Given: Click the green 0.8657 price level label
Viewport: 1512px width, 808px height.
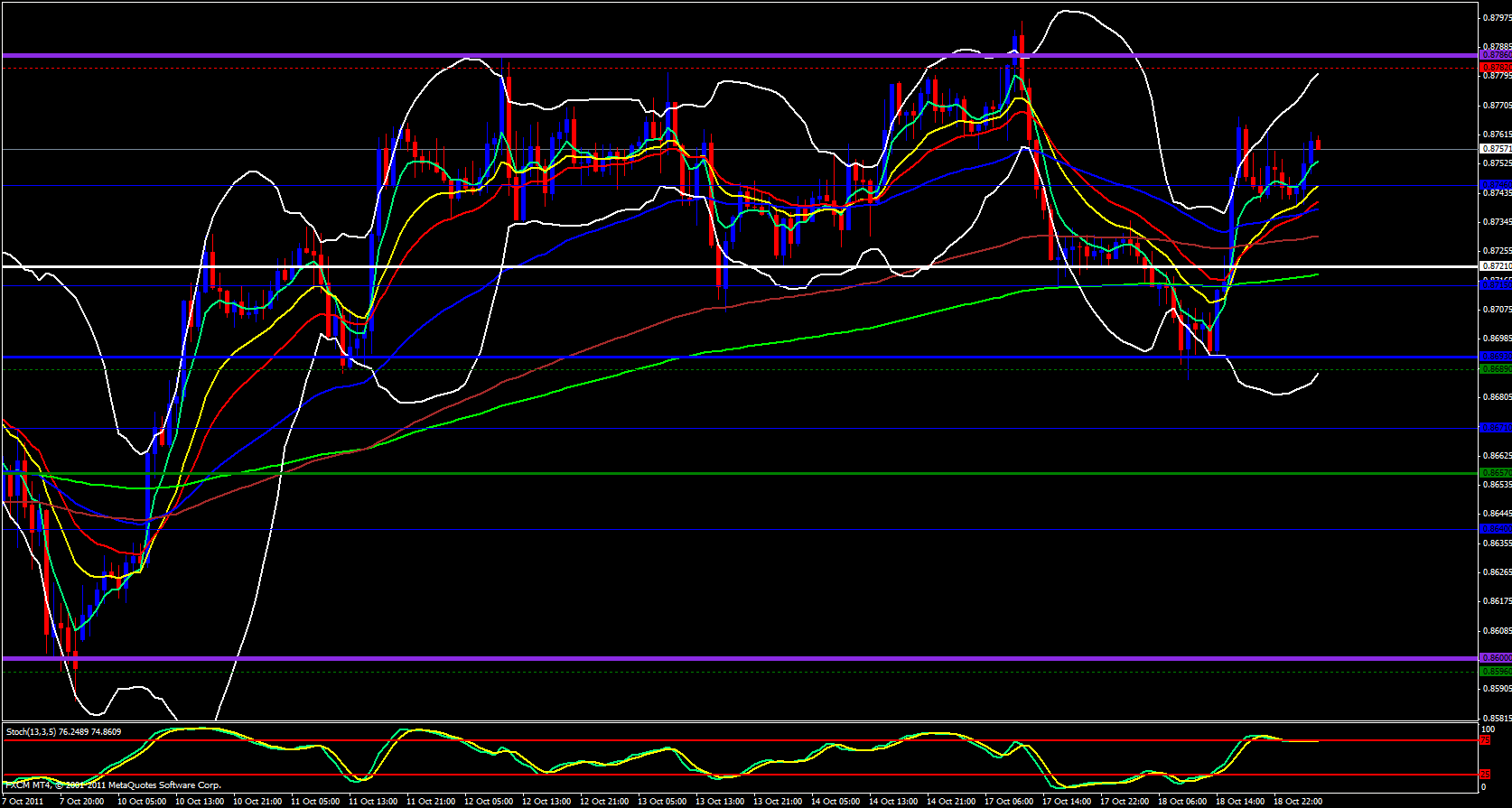Looking at the screenshot, I should [1495, 472].
